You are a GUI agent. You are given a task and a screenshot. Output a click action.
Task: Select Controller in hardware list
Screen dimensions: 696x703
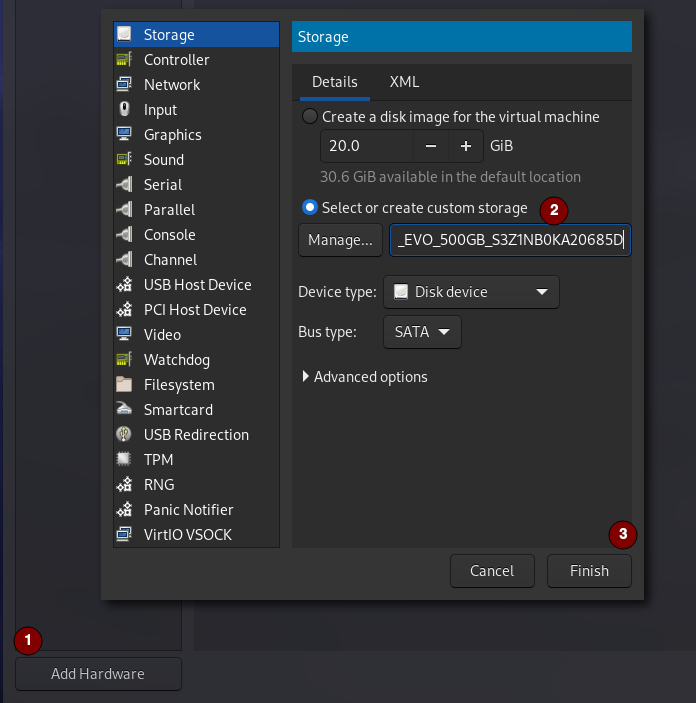(x=196, y=60)
